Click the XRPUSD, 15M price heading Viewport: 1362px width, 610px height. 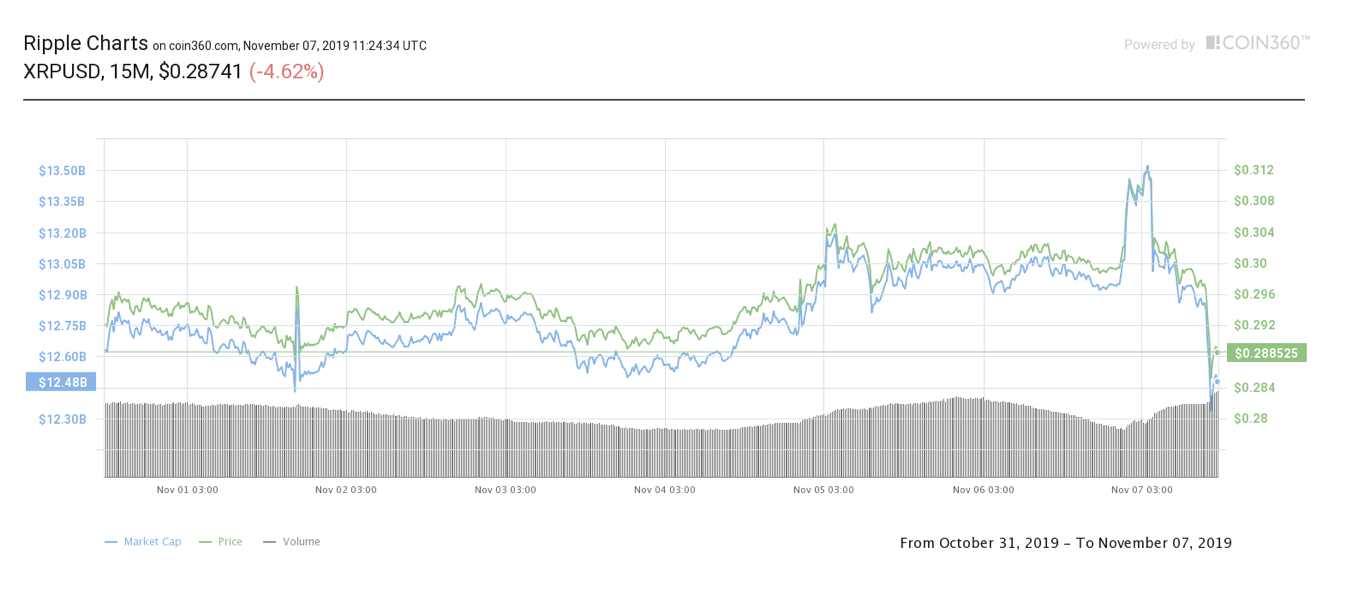[133, 72]
